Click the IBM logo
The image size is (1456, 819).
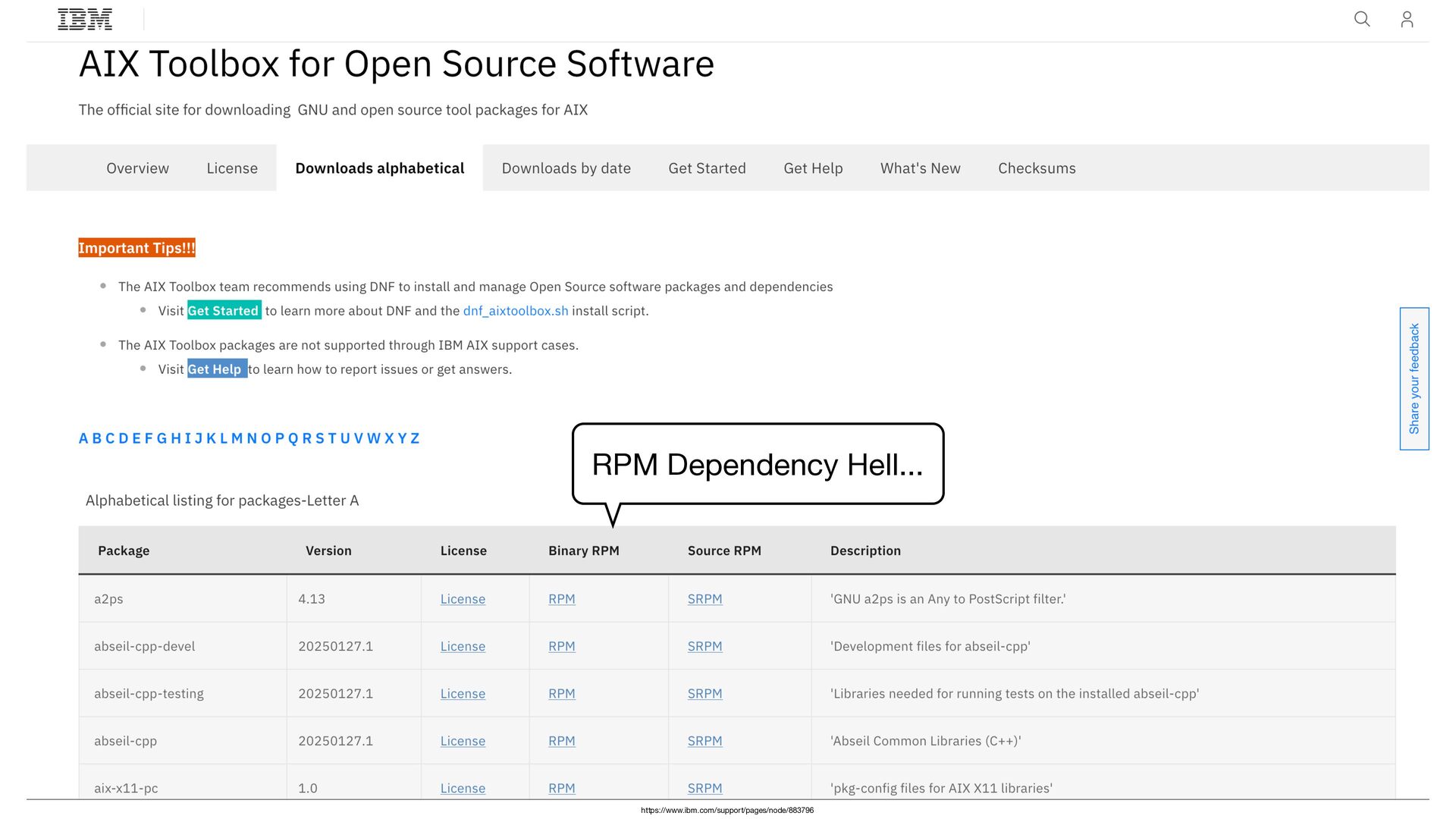[x=85, y=20]
